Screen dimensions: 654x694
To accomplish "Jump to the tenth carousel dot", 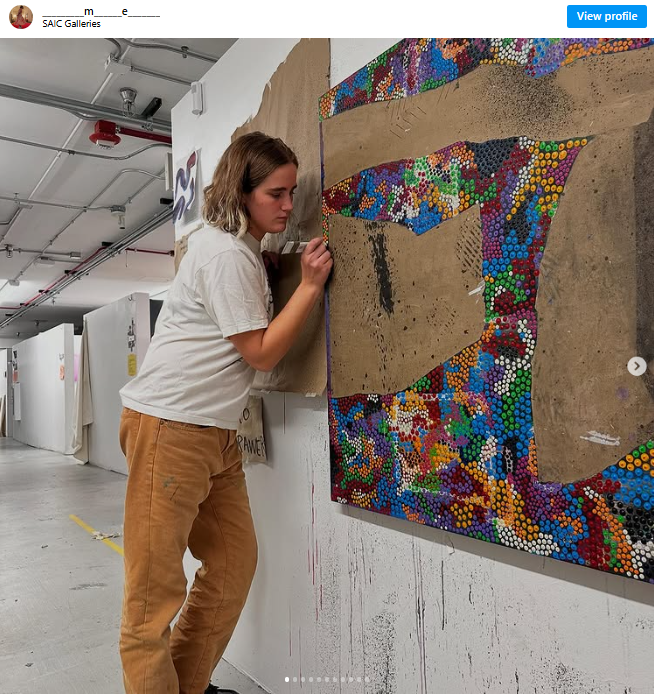I will point(359,679).
